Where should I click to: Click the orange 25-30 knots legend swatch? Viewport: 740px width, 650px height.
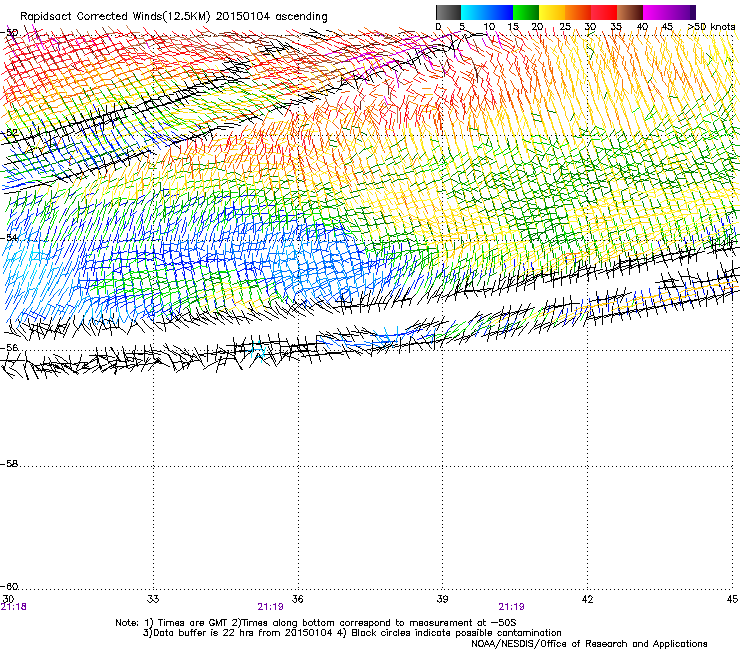578,12
